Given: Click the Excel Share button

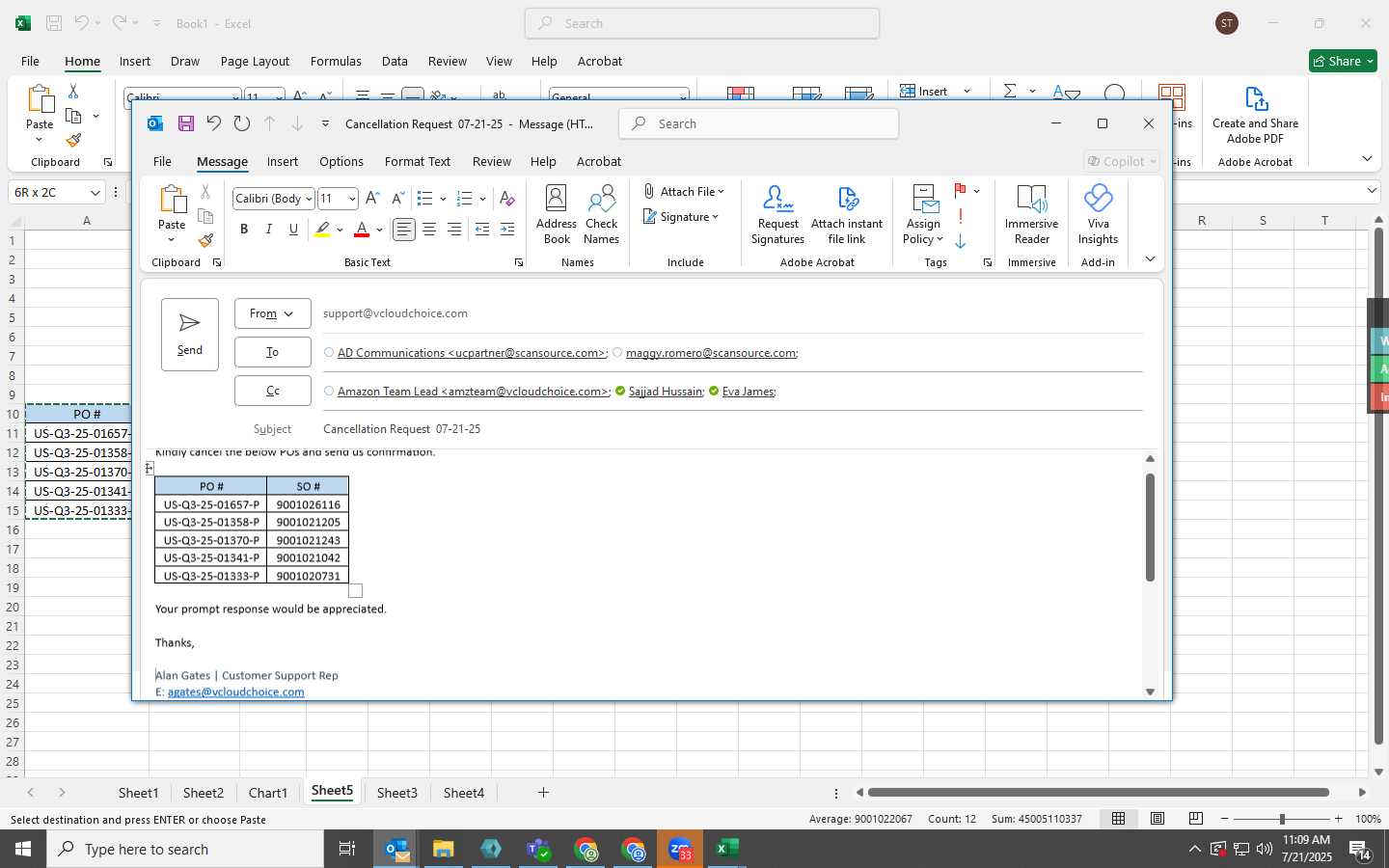Looking at the screenshot, I should [1343, 61].
